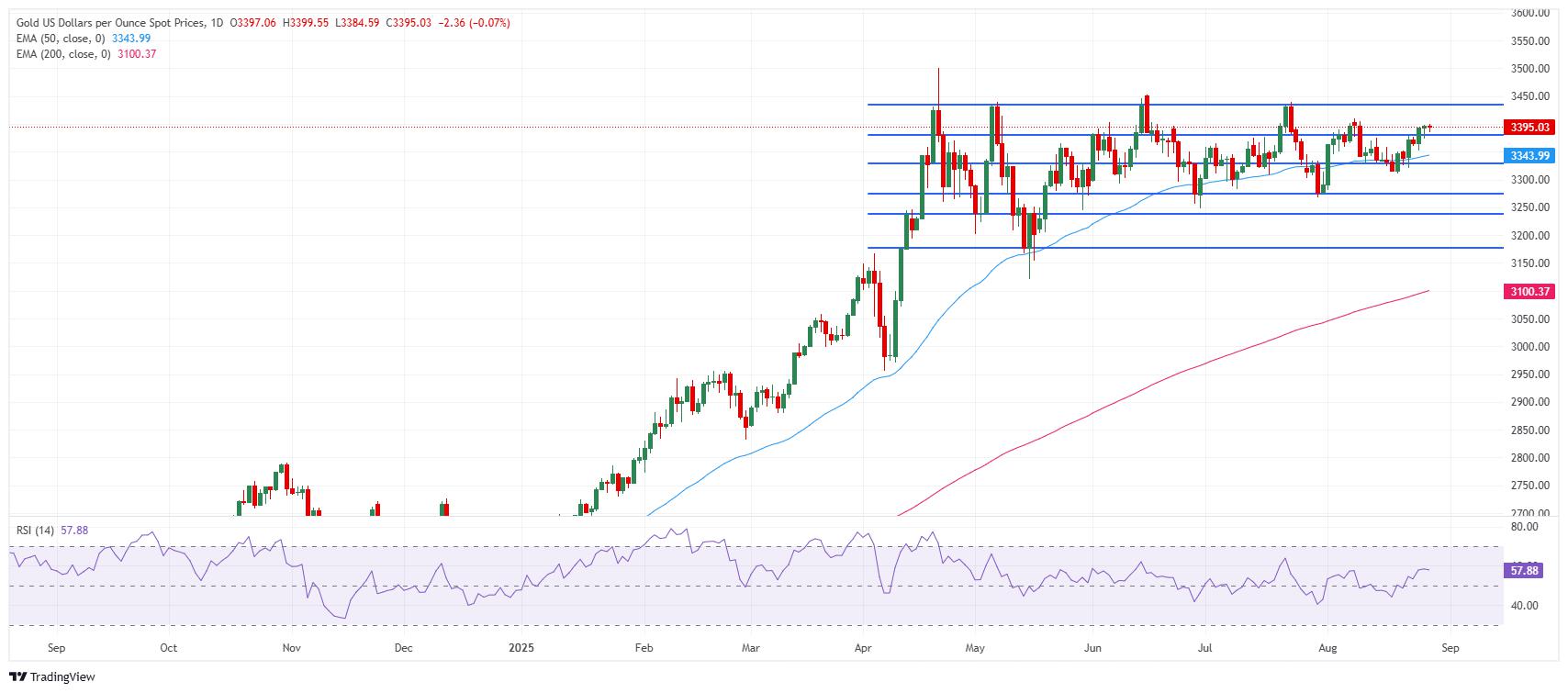Select the RSI (14) indicator legend label
Screen dimensions: 1568x693
coord(37,531)
